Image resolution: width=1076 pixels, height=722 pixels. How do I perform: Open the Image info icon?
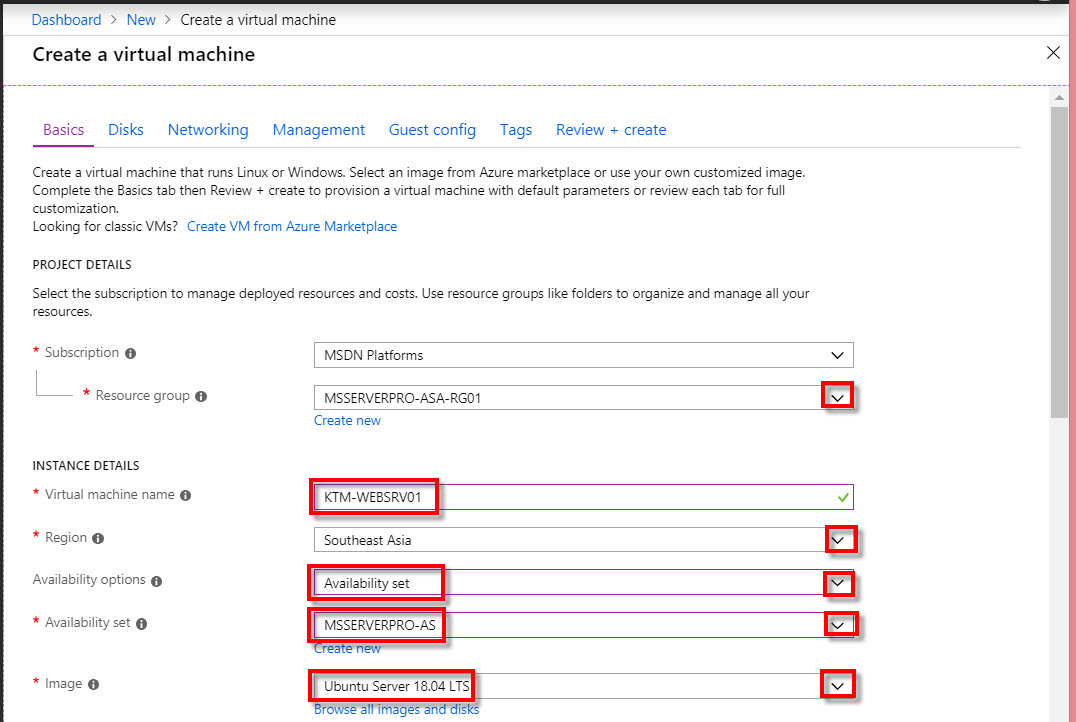92,684
